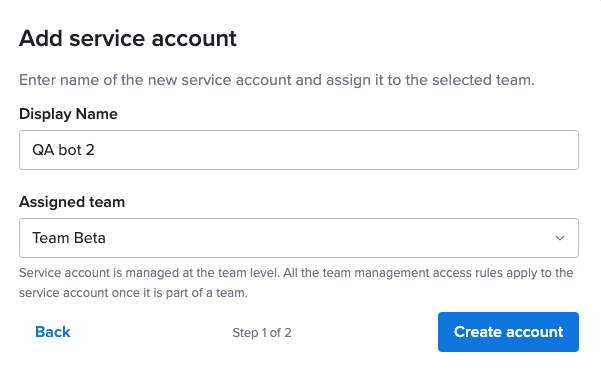Select the Team Beta value text
Viewport: 601px width, 371px height.
point(69,238)
